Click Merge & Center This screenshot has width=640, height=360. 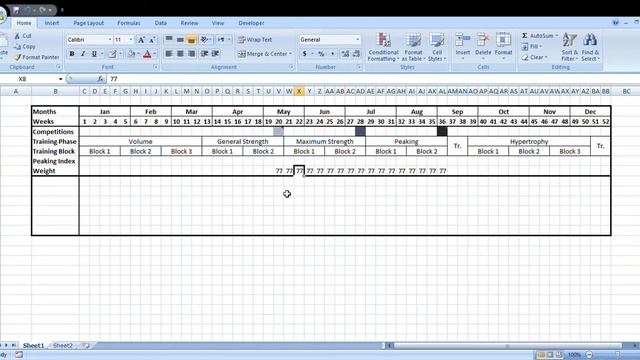(262, 53)
